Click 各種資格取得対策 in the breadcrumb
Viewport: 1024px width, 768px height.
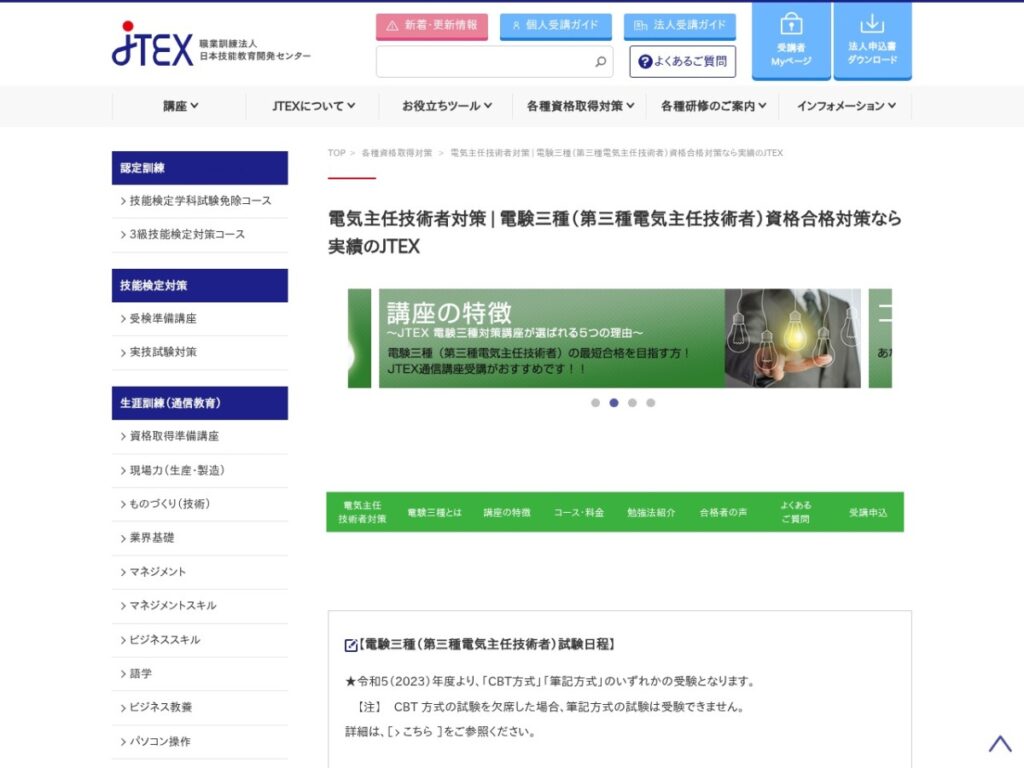[x=396, y=153]
